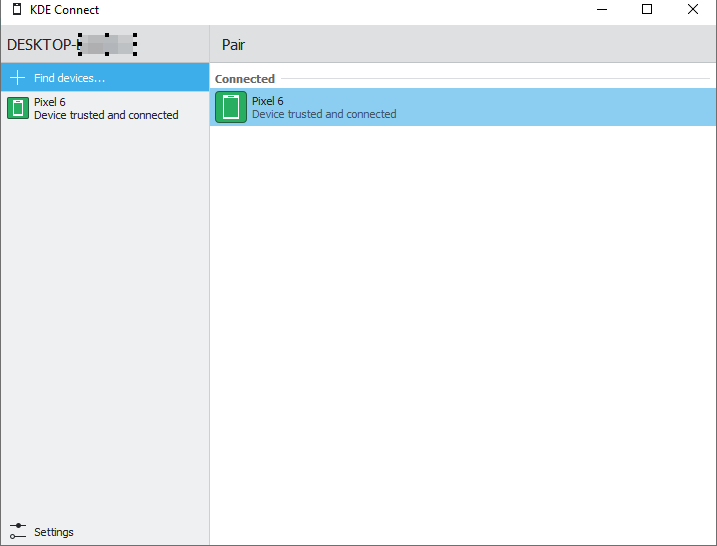This screenshot has height=546, width=717.
Task: Click the green phone icon under Connected
Action: pyautogui.click(x=231, y=107)
